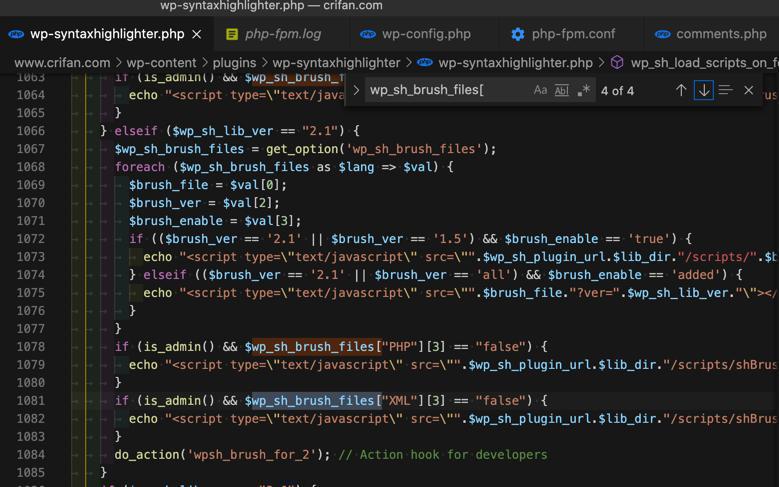779x487 pixels.
Task: Toggle Use Regular Expression in find widget
Action: pyautogui.click(x=583, y=90)
